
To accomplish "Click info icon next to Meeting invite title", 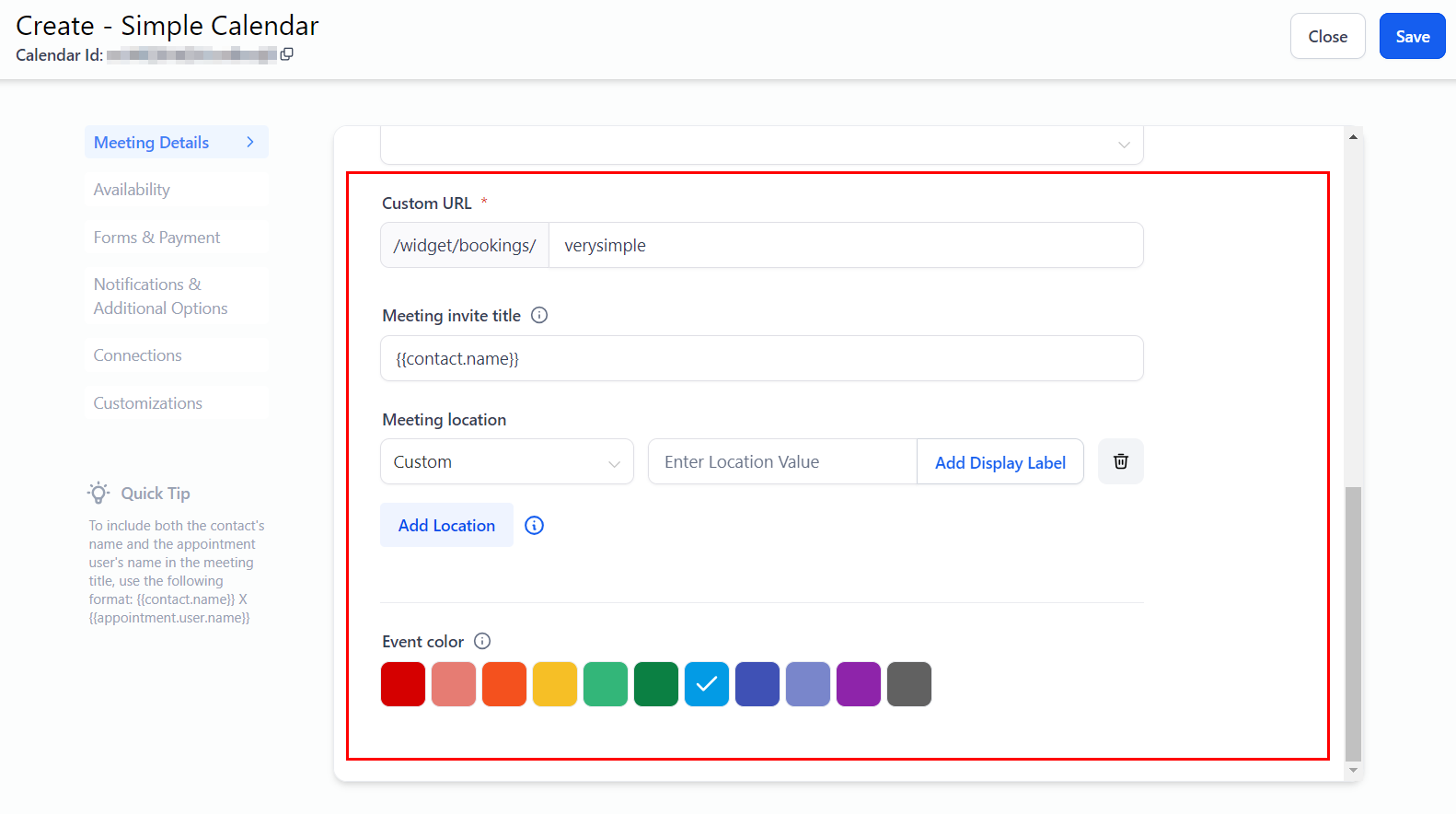I will (539, 315).
